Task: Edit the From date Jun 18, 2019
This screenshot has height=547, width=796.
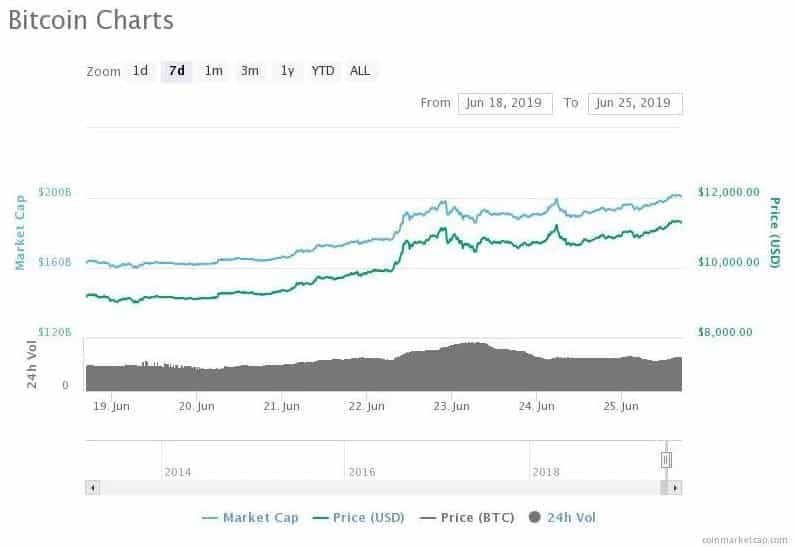Action: (505, 104)
